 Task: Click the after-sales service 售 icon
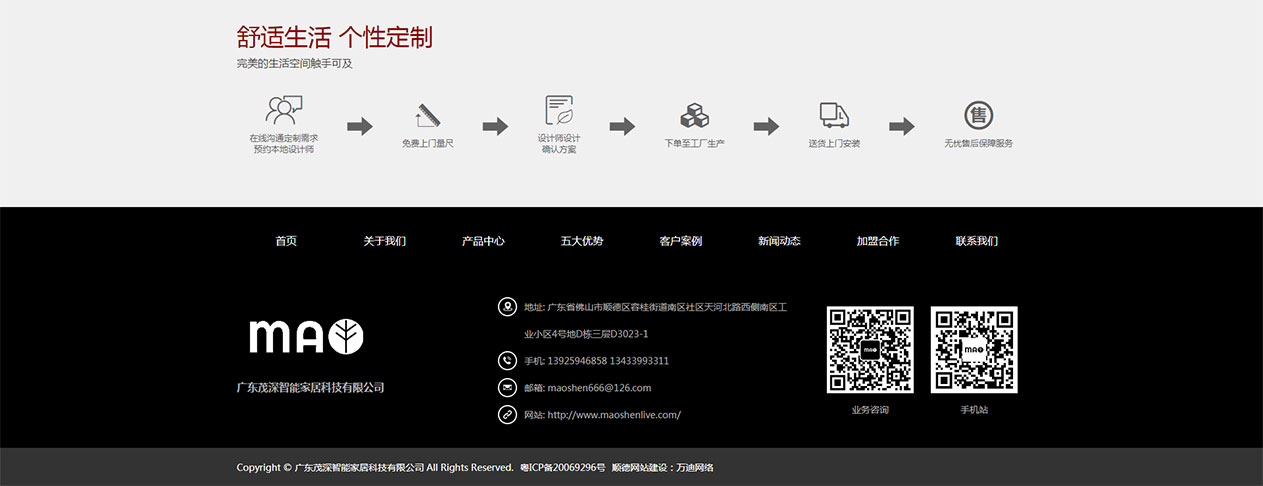(x=978, y=115)
